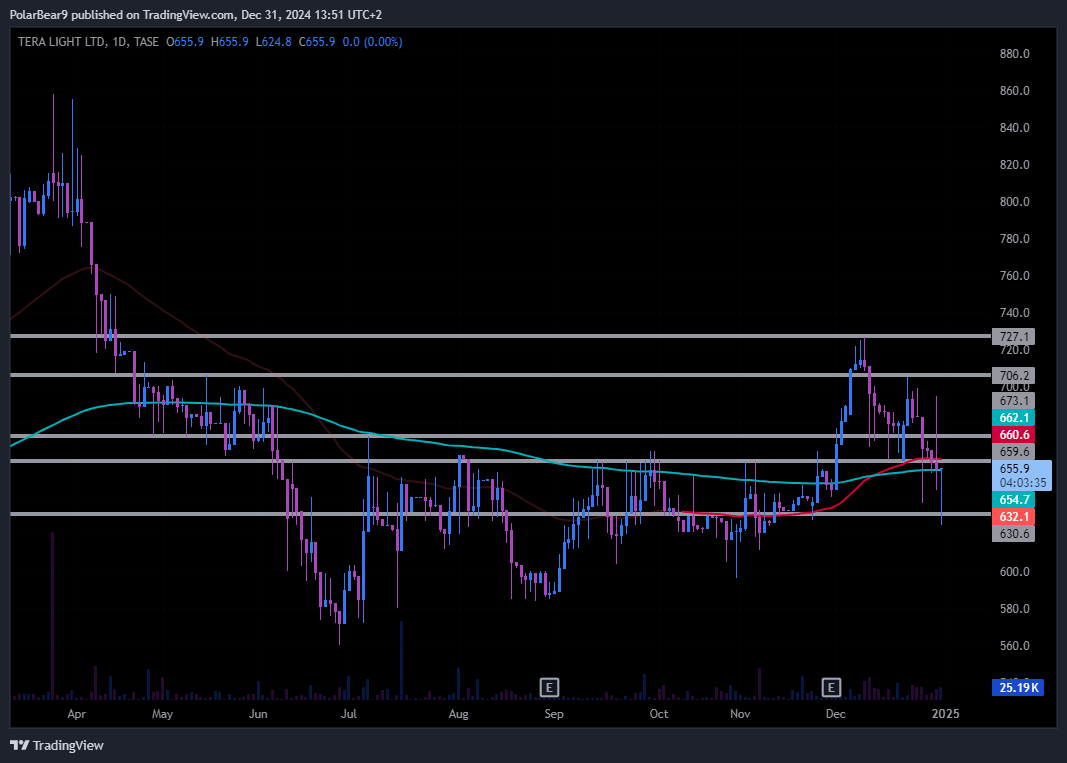Click the C655.9 close value
Image resolution: width=1067 pixels, height=763 pixels.
317,42
